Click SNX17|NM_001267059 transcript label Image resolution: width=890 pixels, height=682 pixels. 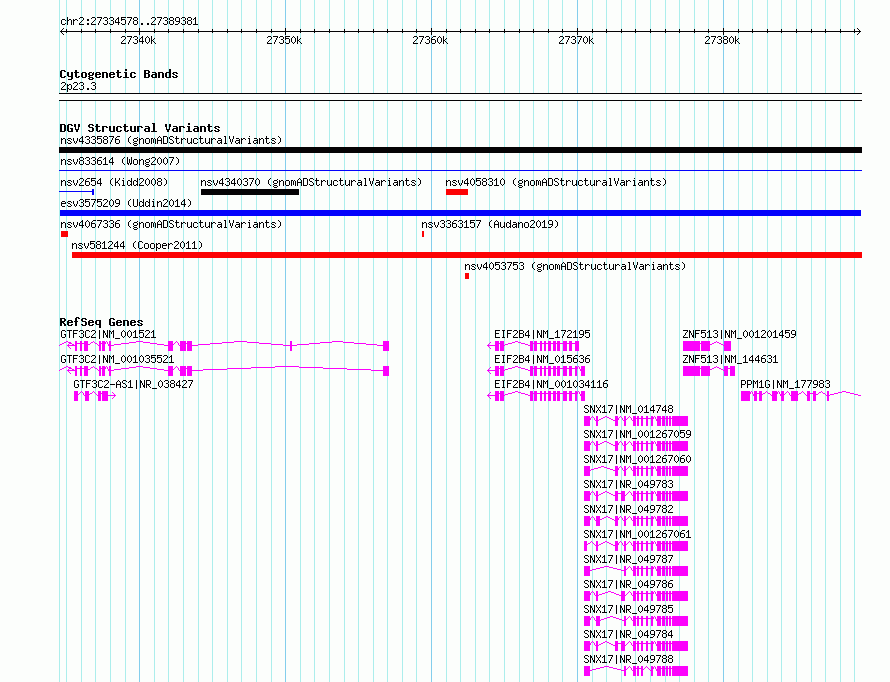[637, 434]
